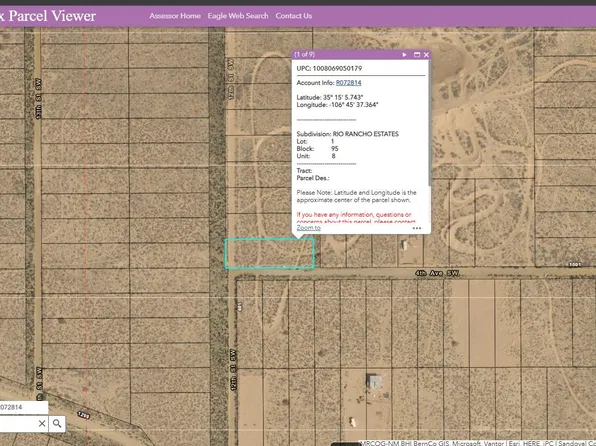This screenshot has height=446, width=596.
Task: Click the 4th Ave SW street label
Action: coord(437,273)
